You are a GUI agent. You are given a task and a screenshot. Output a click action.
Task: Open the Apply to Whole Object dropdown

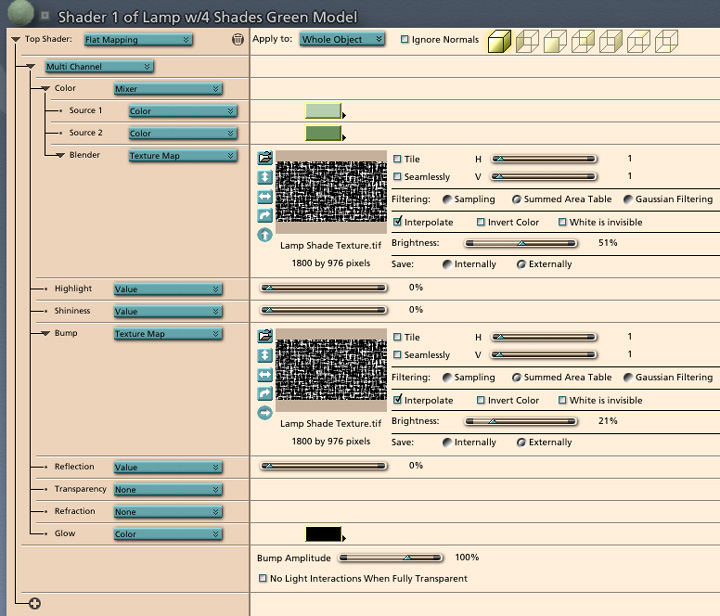coord(343,40)
